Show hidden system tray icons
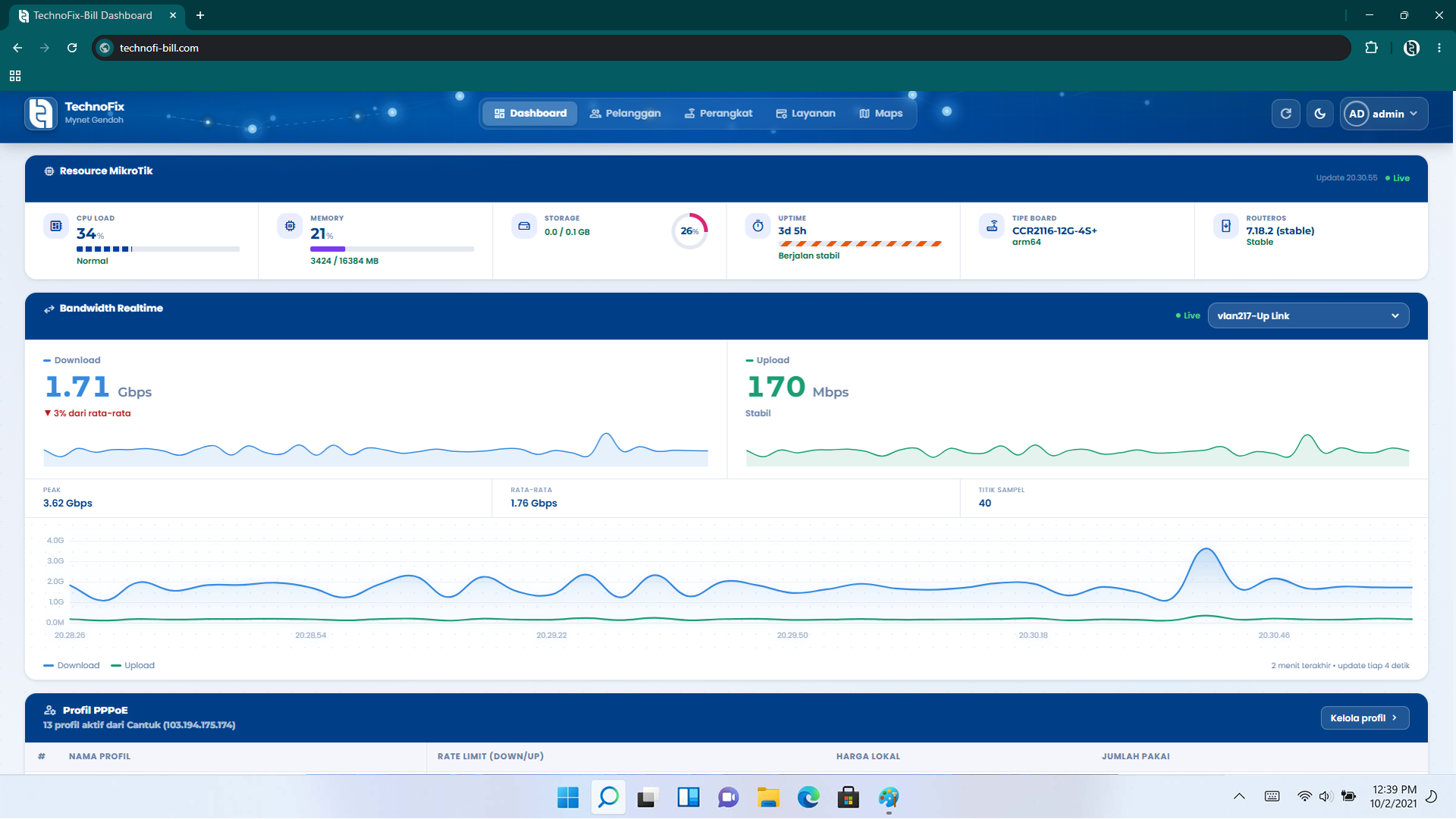The height and width of the screenshot is (819, 1456). click(x=1239, y=796)
